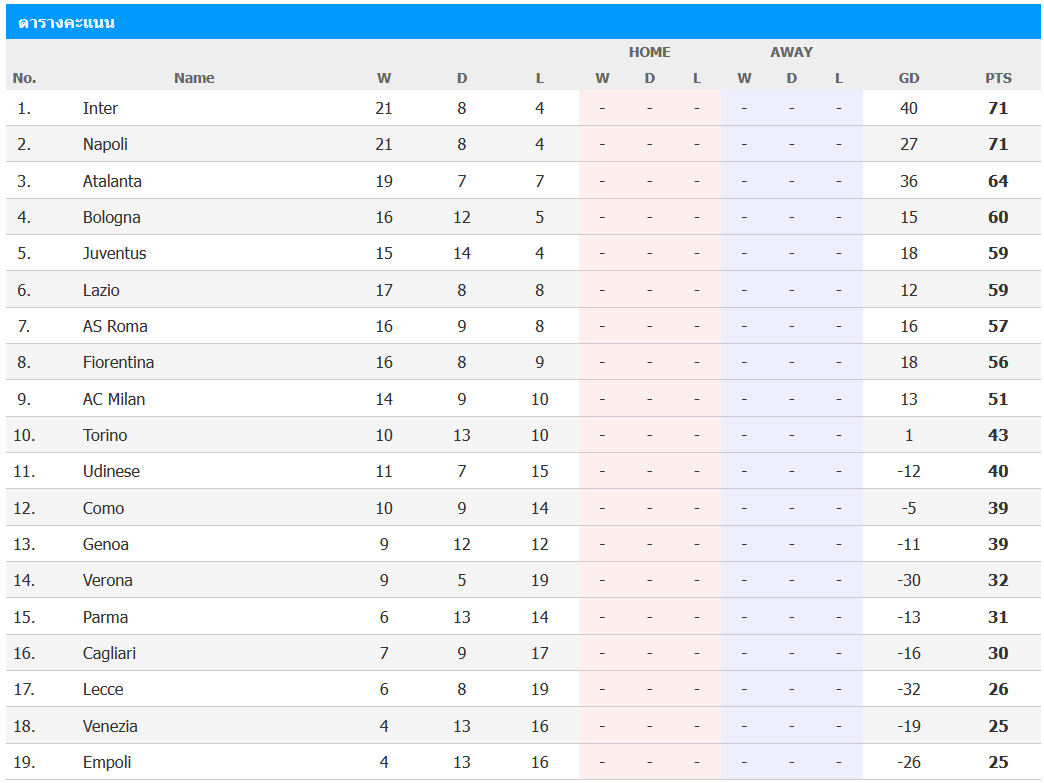Select the Napoli row name
The width and height of the screenshot is (1044, 783).
point(105,144)
